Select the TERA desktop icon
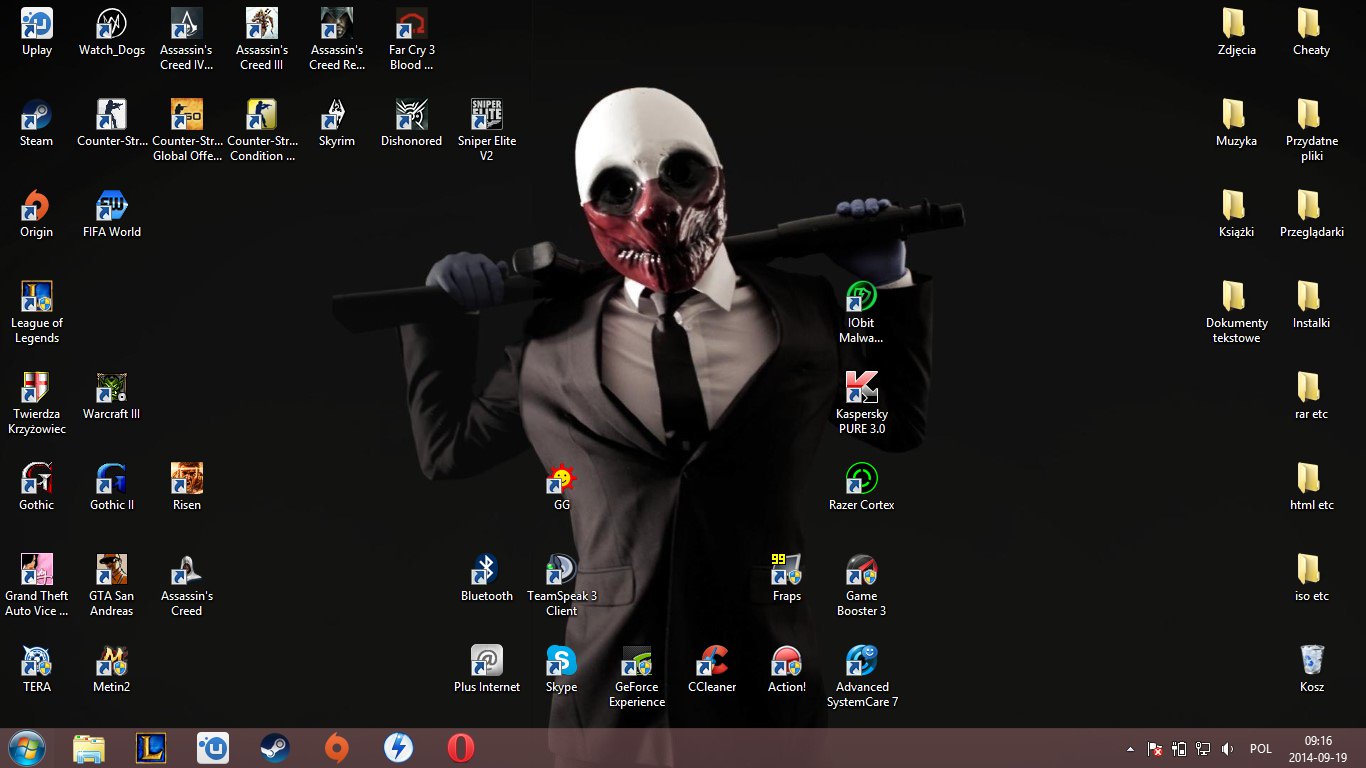The width and height of the screenshot is (1366, 768). click(37, 669)
